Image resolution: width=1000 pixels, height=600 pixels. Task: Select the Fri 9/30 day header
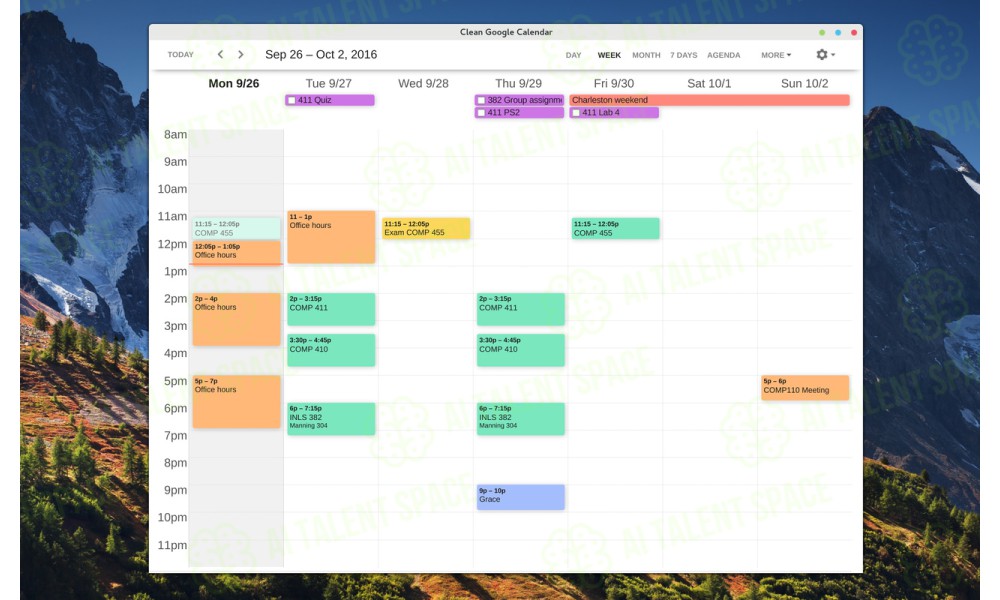[614, 84]
